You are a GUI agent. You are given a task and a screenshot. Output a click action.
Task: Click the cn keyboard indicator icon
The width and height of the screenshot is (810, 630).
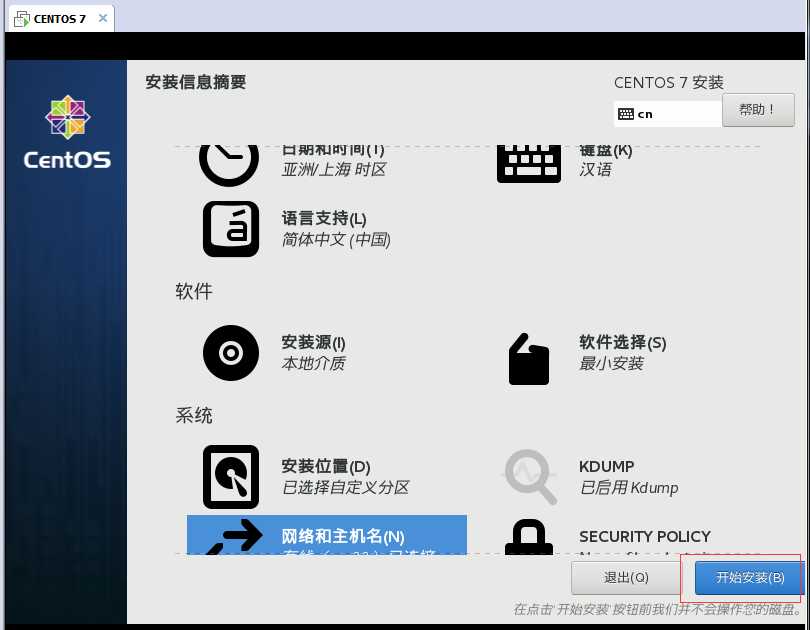pyautogui.click(x=626, y=114)
